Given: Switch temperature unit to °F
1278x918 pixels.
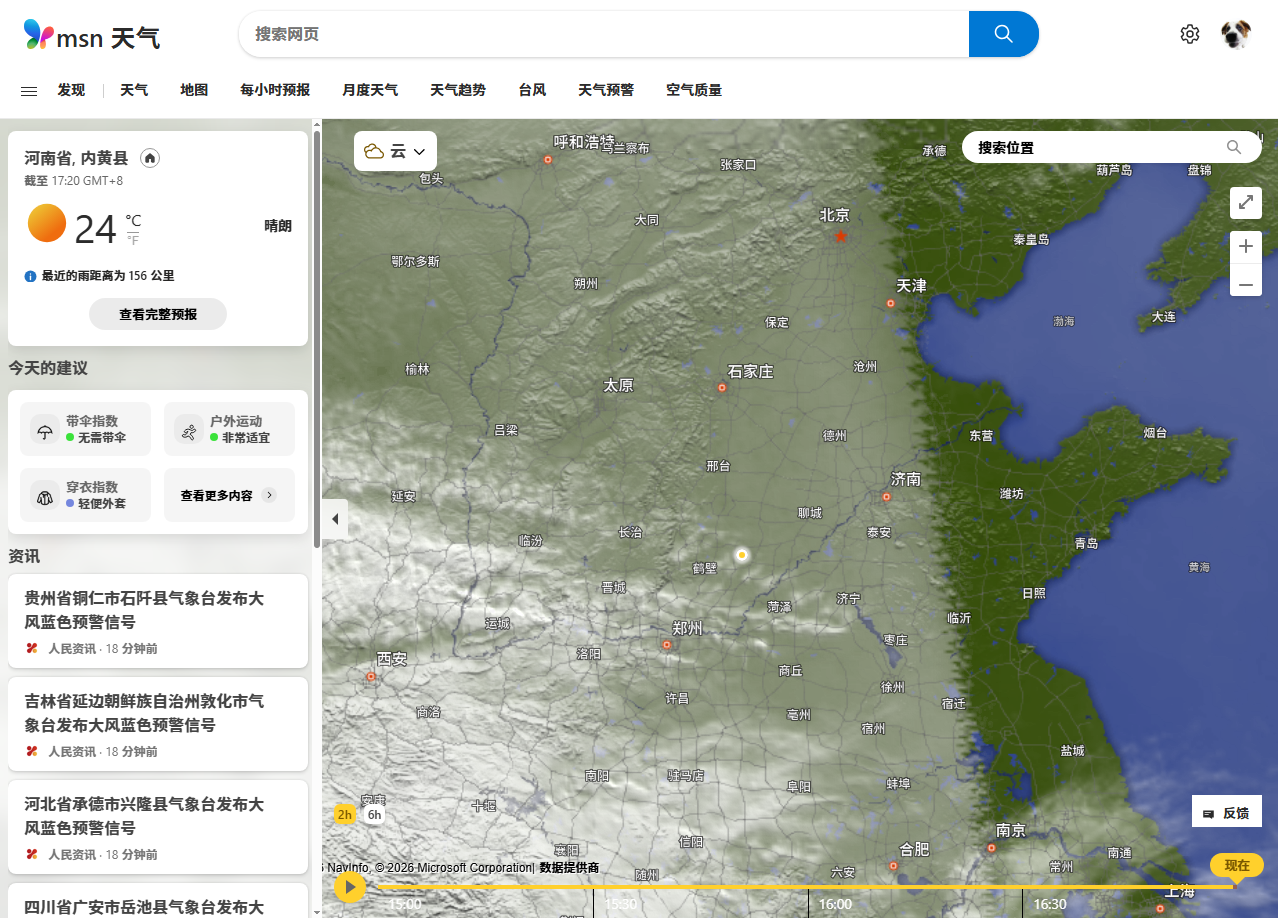Looking at the screenshot, I should [x=133, y=240].
